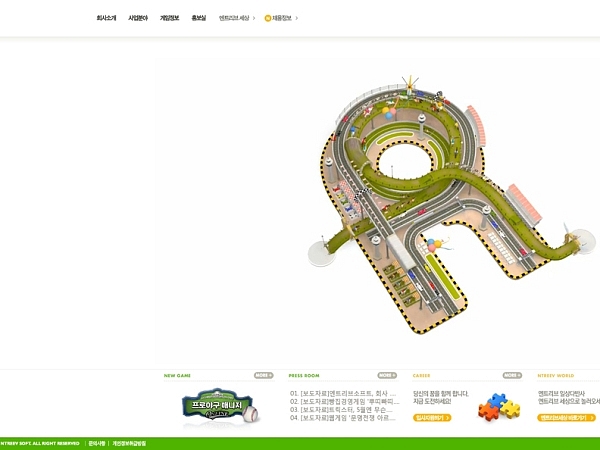600x450 pixels.
Task: Open first press release about 엔트리브소프트
Action: (343, 393)
